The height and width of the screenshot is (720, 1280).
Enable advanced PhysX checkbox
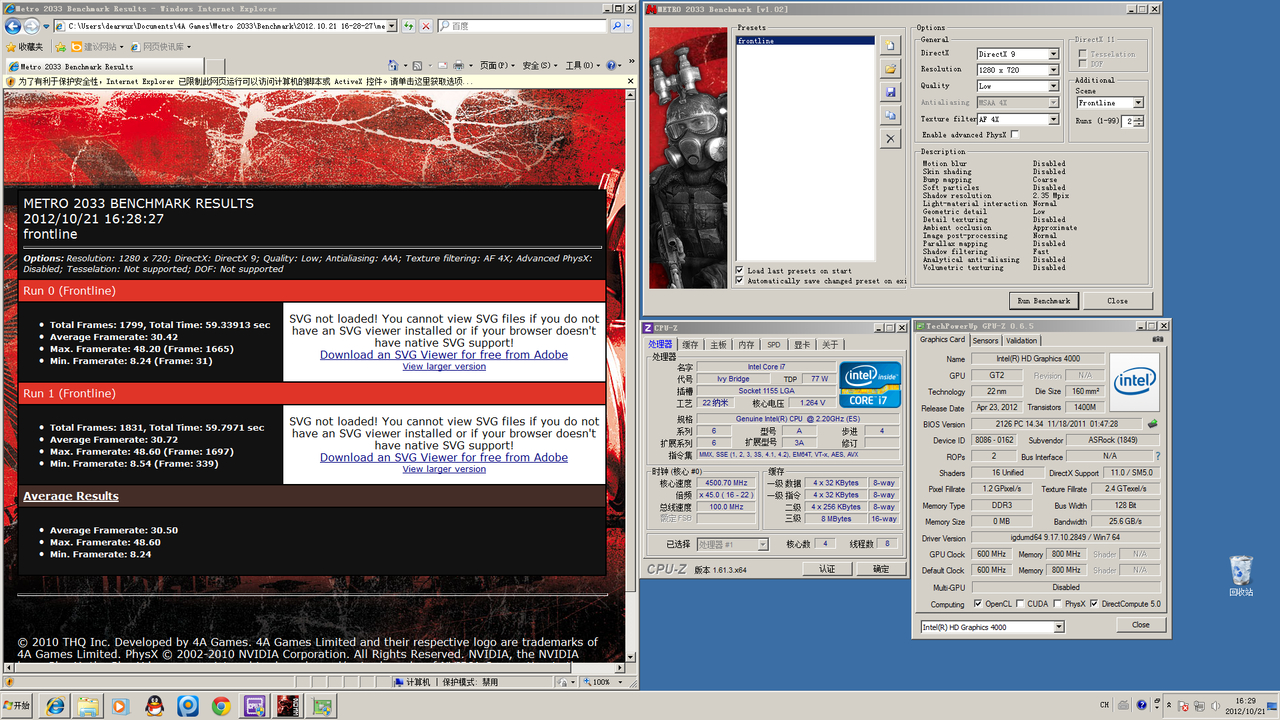point(1015,135)
